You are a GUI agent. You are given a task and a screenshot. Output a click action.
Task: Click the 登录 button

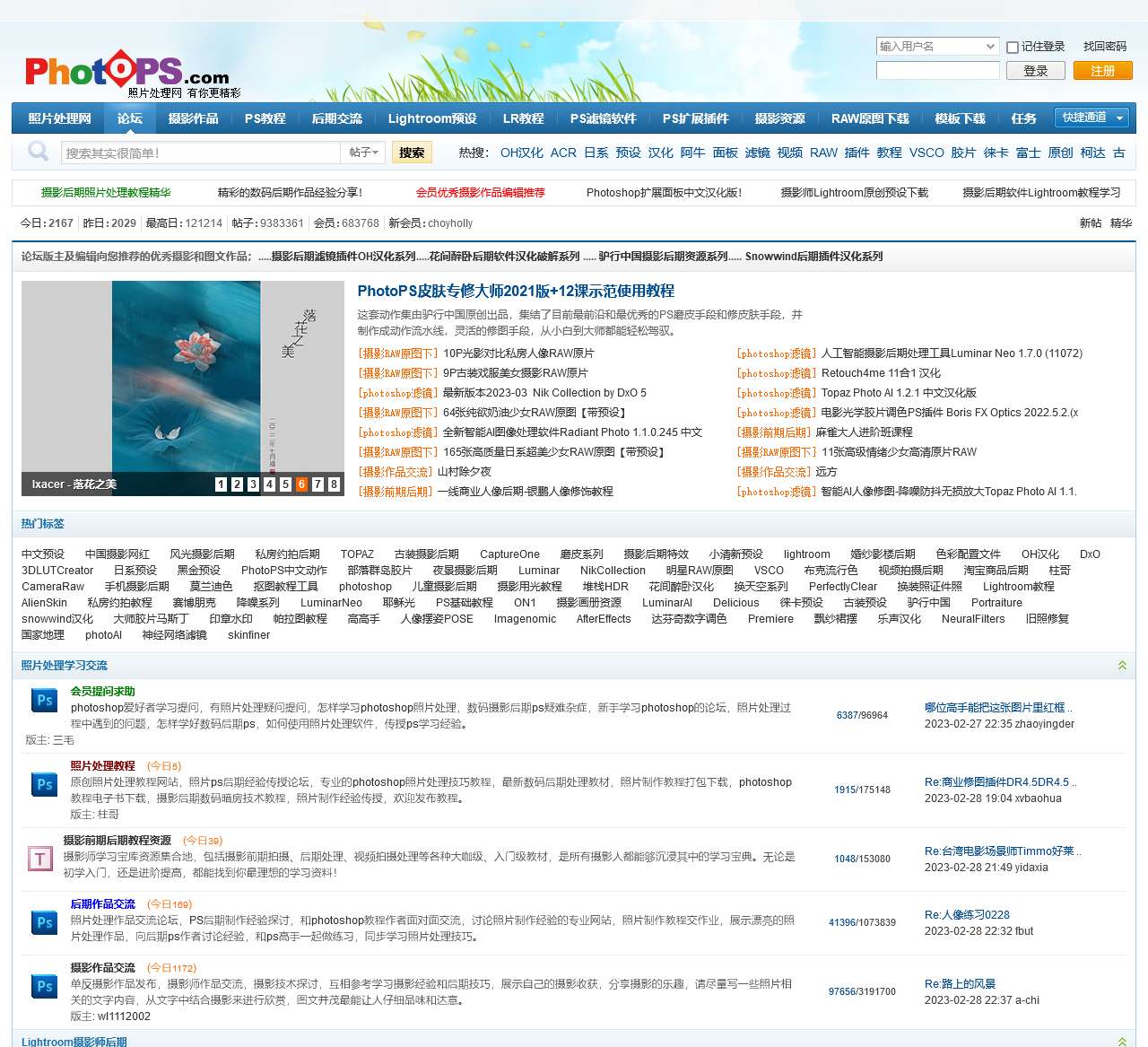click(1036, 71)
